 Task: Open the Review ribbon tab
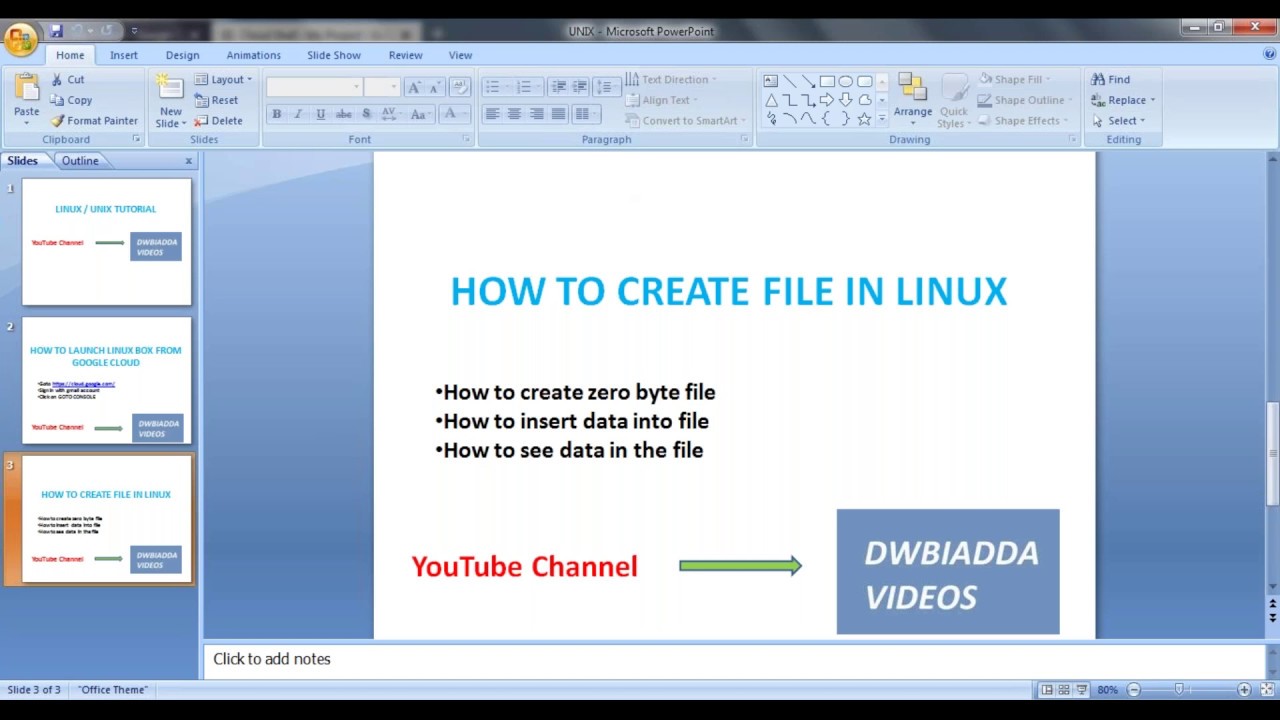pyautogui.click(x=405, y=55)
